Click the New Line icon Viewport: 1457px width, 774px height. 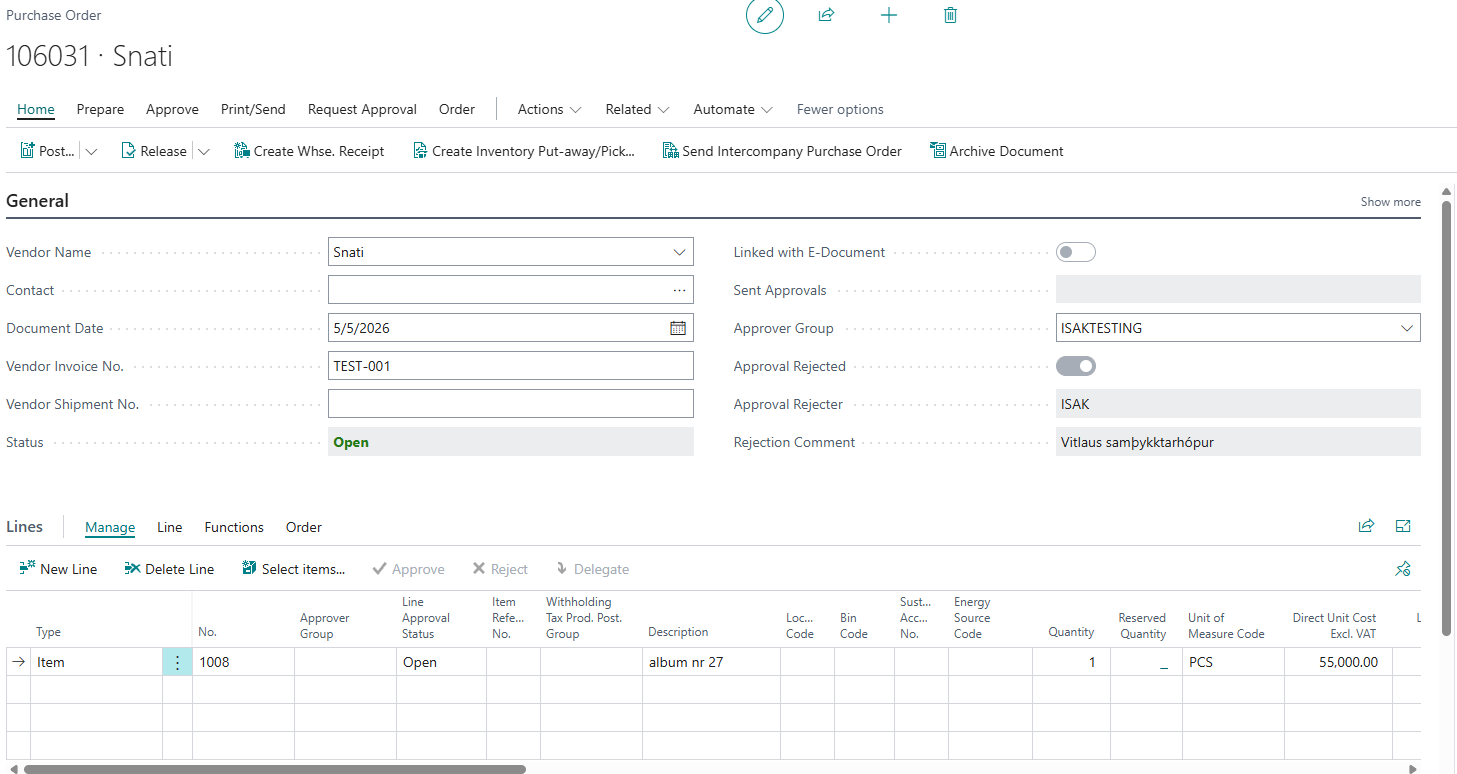click(x=27, y=568)
